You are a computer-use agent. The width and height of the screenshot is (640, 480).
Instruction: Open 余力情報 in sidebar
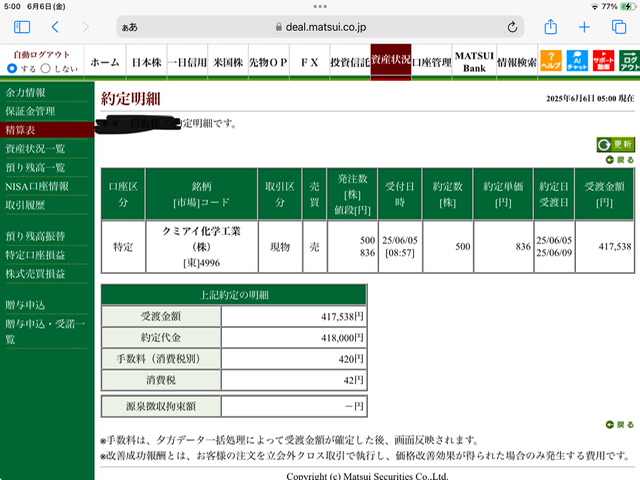(25, 93)
